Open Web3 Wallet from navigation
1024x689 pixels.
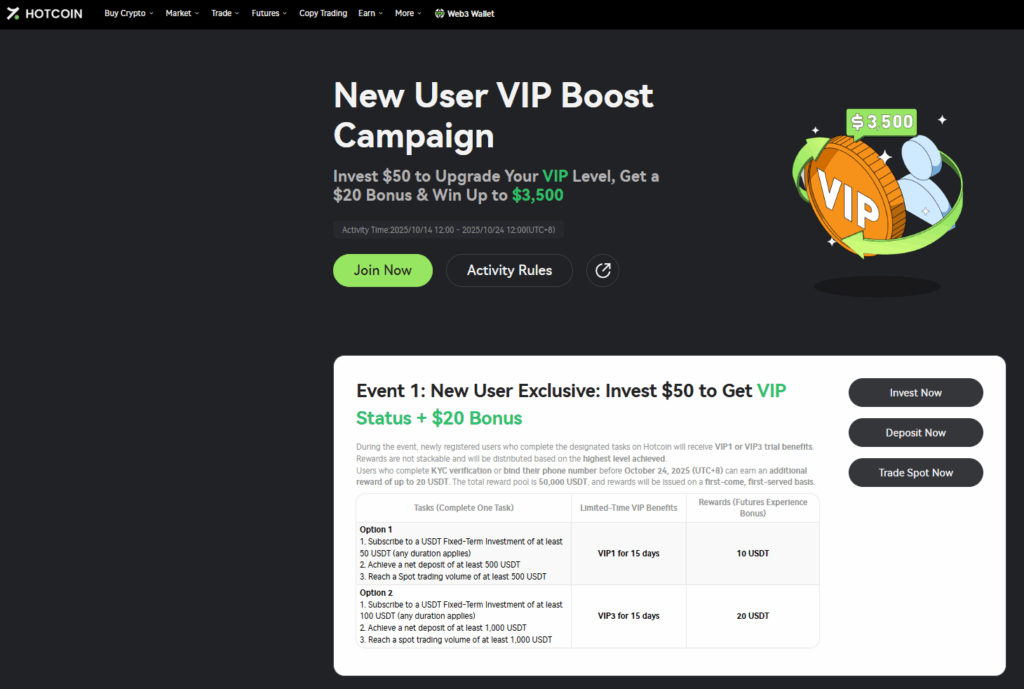coord(464,14)
